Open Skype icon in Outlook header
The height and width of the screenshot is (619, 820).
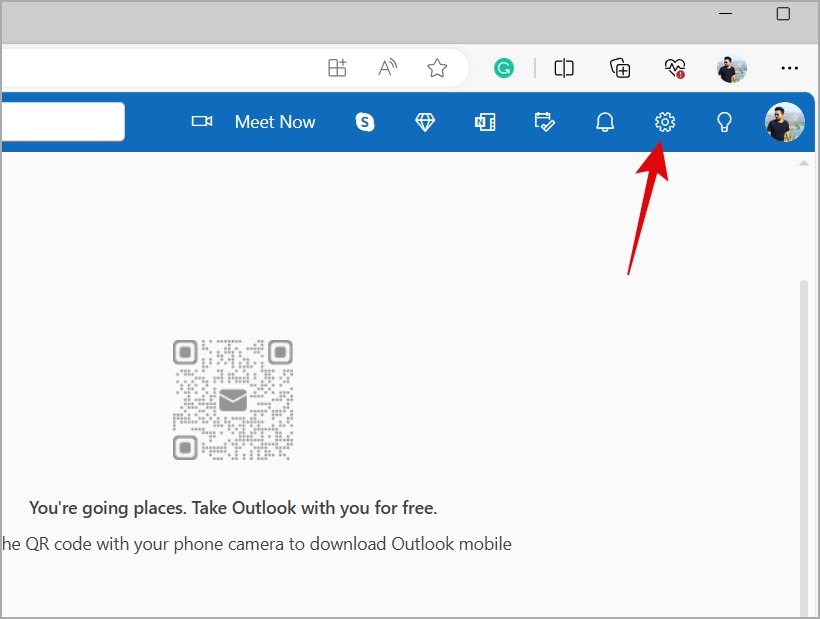tap(365, 122)
